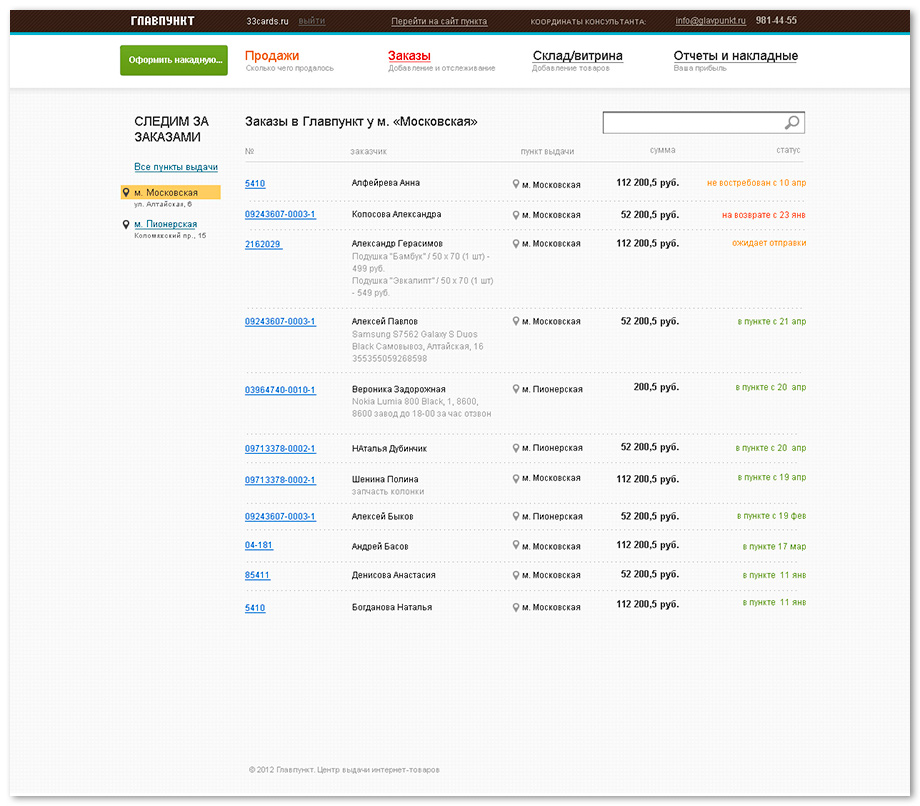Open the Склад/витрина tab
This screenshot has height=806, width=920.
pos(577,56)
